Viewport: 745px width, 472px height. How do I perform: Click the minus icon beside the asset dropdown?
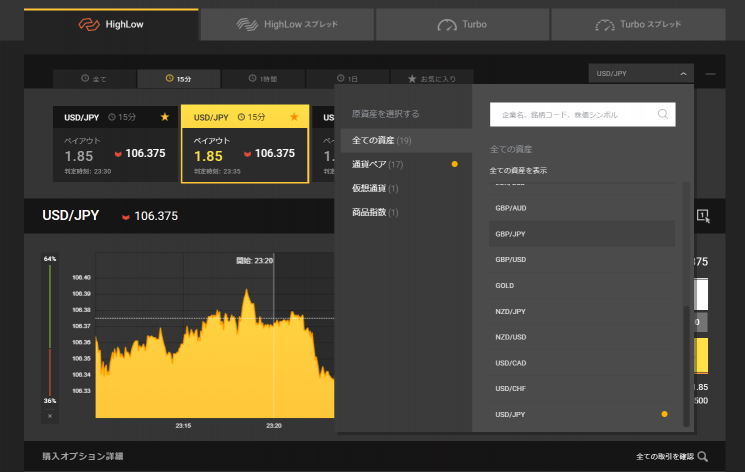click(x=710, y=74)
